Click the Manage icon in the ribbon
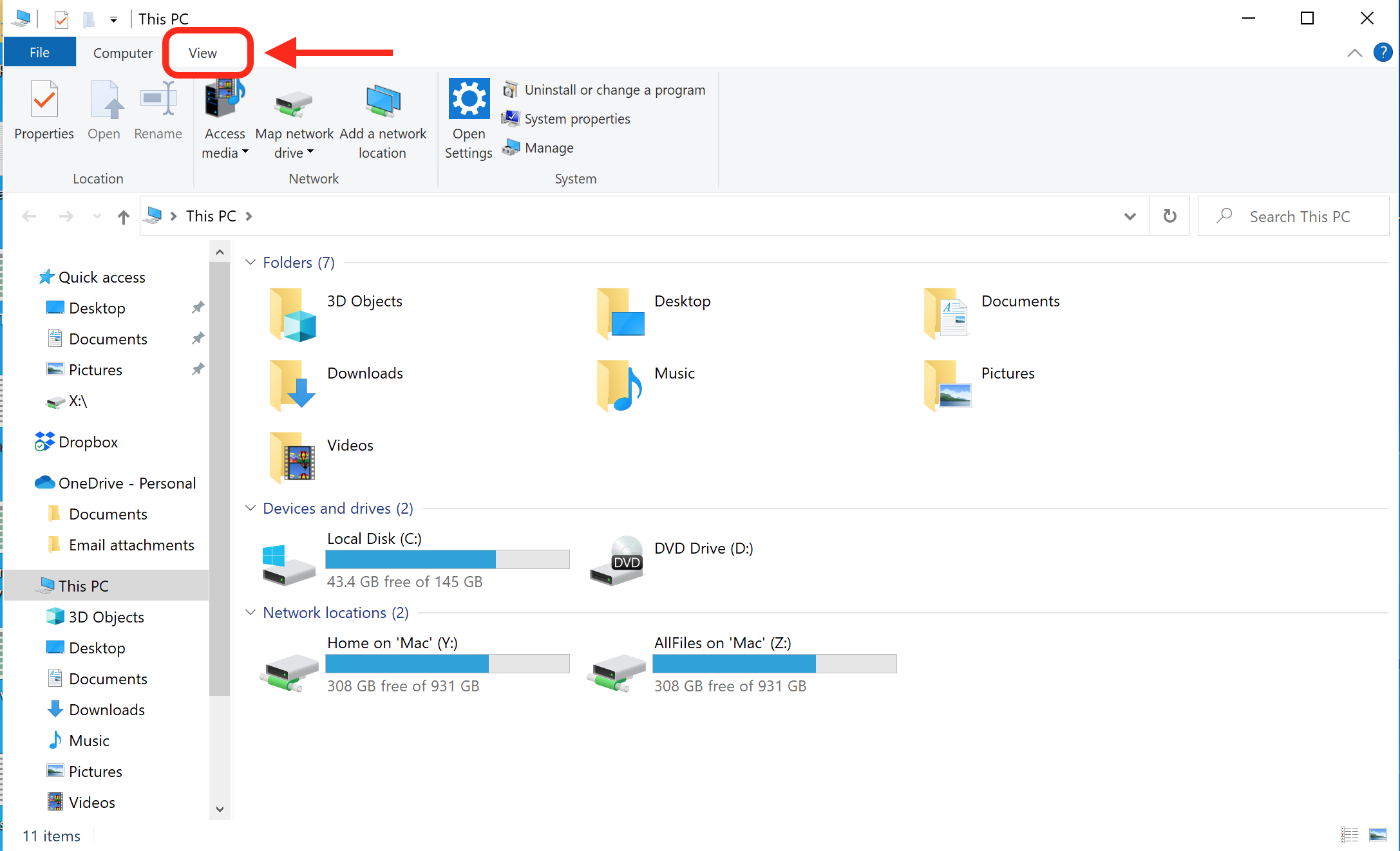Screen dimensions: 1400x851 point(510,147)
